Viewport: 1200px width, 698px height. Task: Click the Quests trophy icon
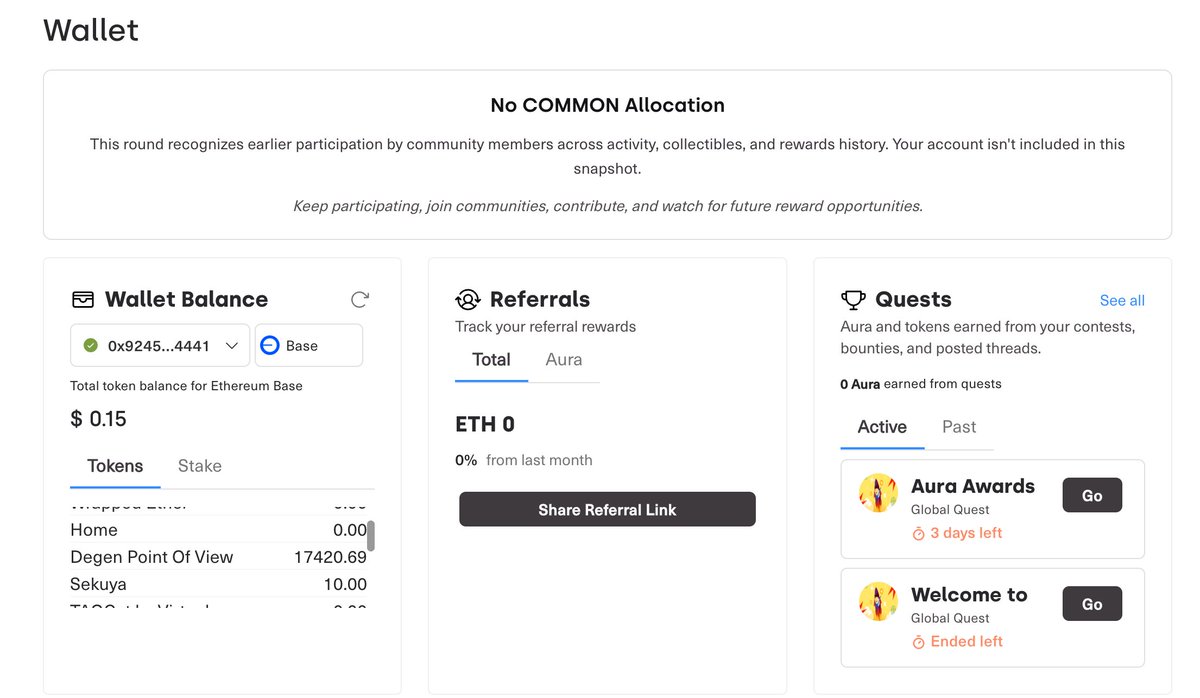[853, 299]
